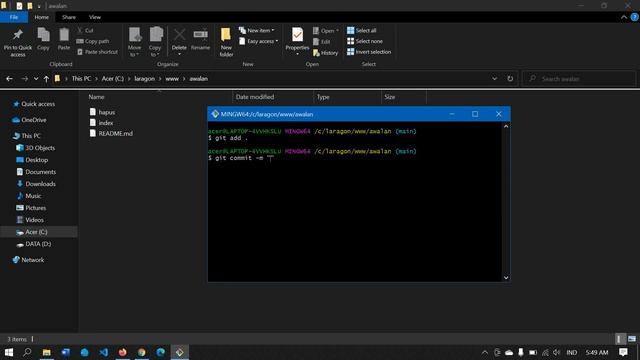Sort by the Size column header
Screen dimensions: 640x360
[390, 97]
